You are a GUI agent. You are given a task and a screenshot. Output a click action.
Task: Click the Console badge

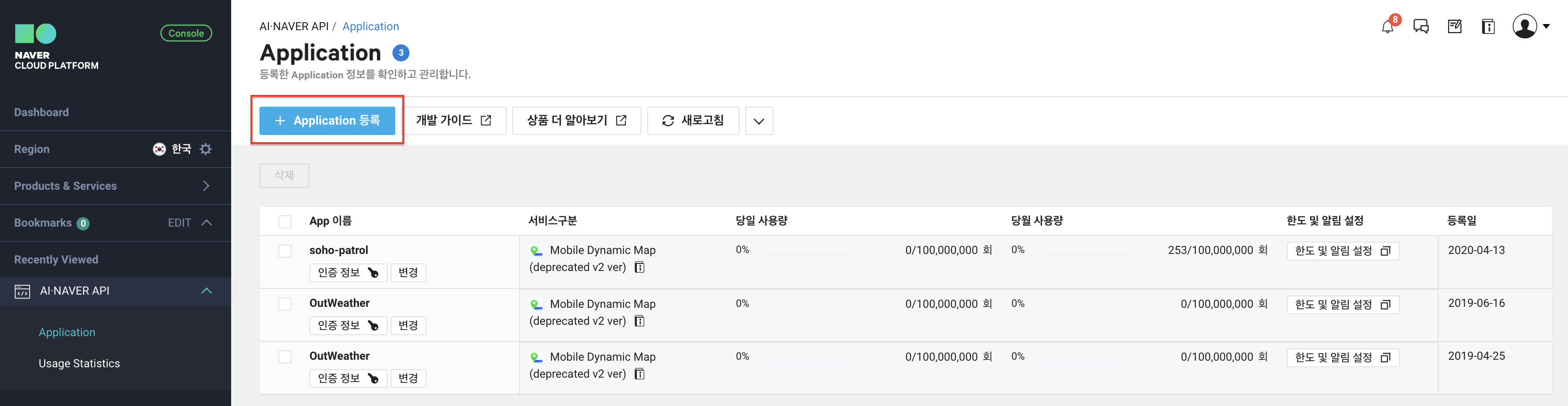click(x=186, y=33)
